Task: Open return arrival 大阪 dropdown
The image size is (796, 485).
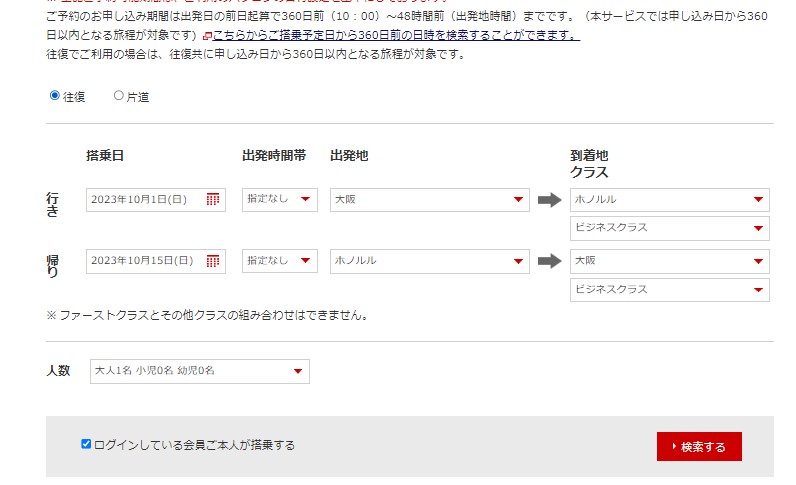Action: (670, 261)
